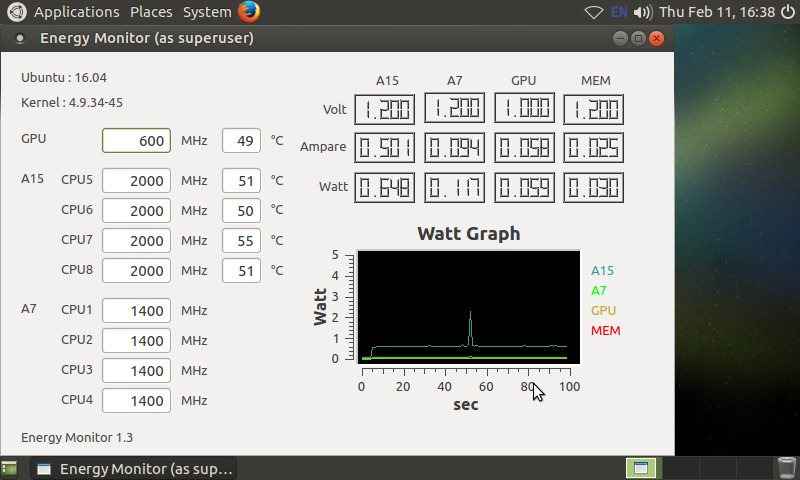Open the Trash in the bottom panel
Screen dimensions: 800x480
pos(787,467)
